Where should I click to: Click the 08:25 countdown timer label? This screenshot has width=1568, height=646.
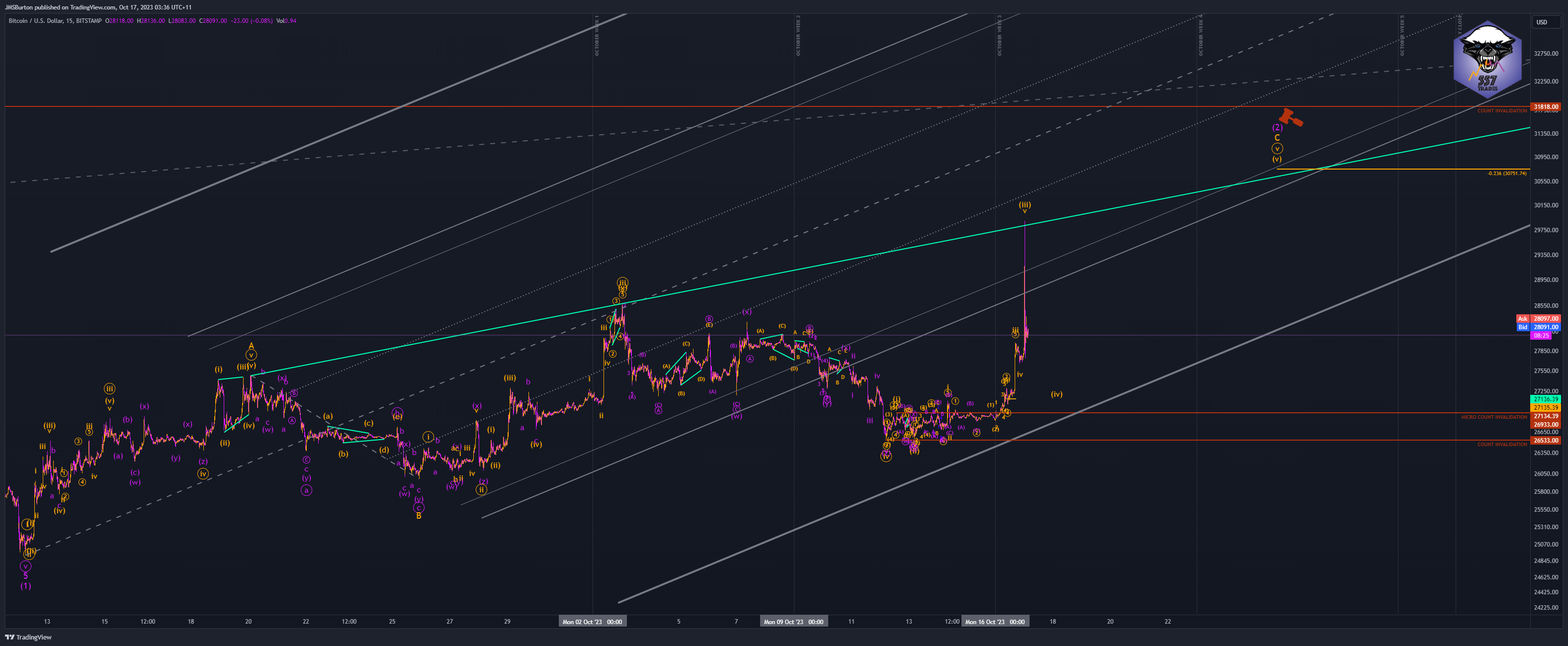1542,336
